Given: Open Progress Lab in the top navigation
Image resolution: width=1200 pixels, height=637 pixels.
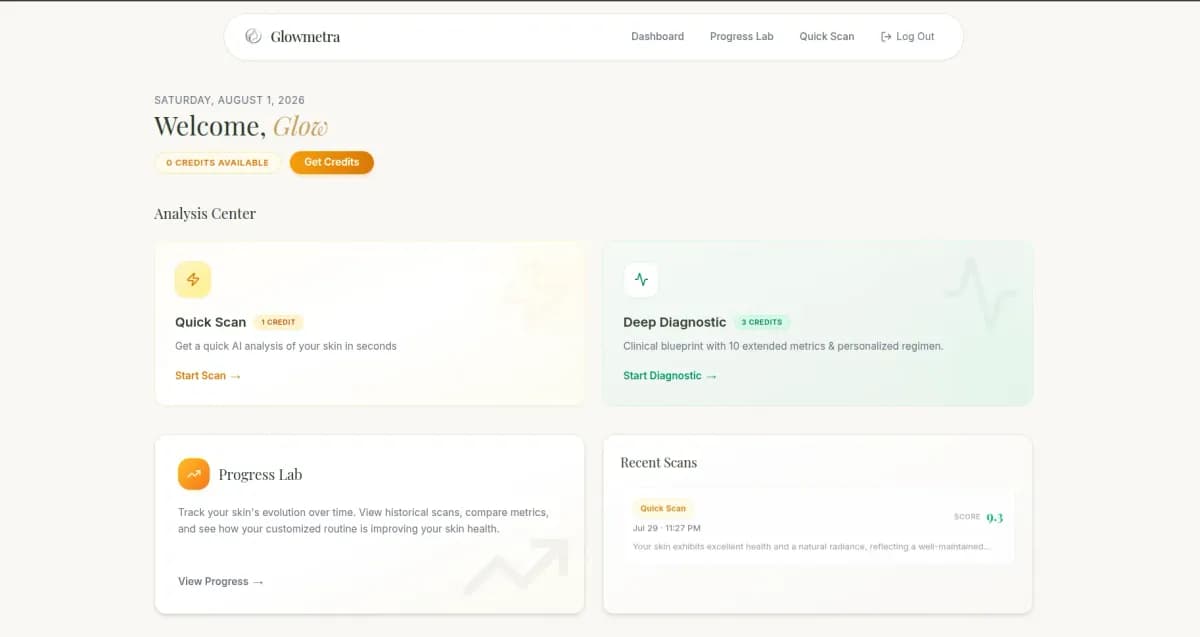Looking at the screenshot, I should 742,37.
